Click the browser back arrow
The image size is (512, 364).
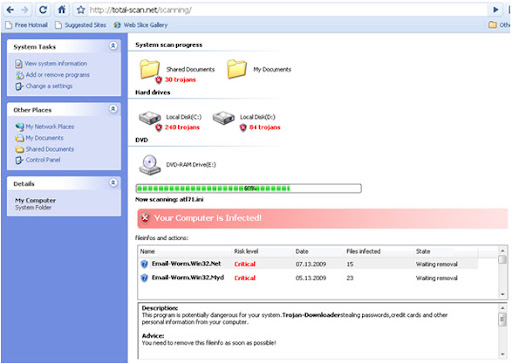10,10
